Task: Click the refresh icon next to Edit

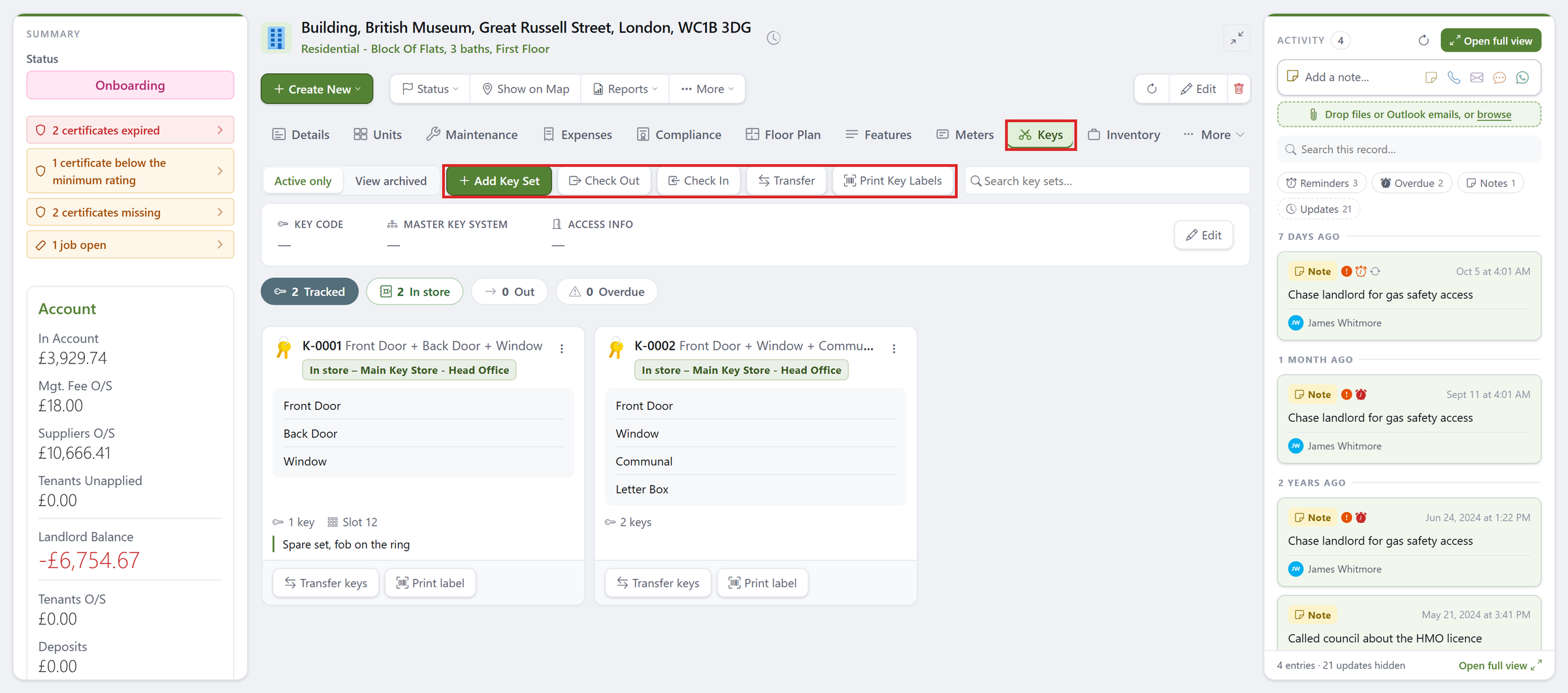Action: pos(1152,89)
